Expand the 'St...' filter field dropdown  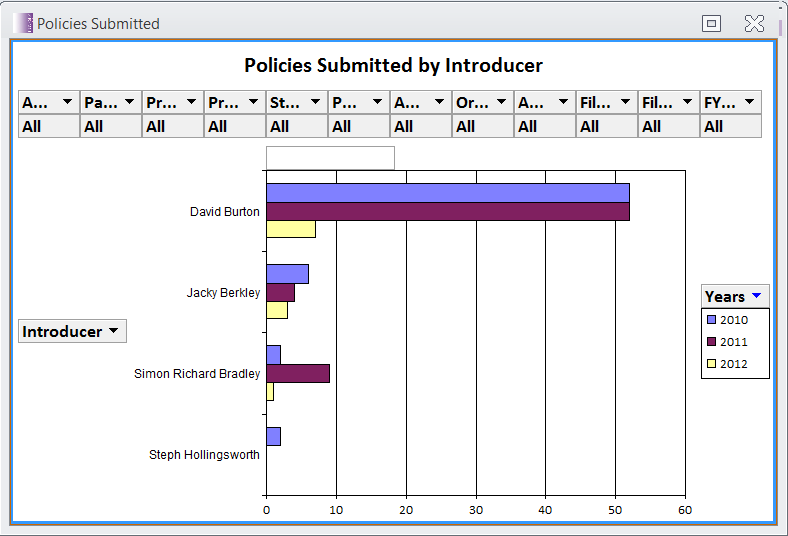315,102
